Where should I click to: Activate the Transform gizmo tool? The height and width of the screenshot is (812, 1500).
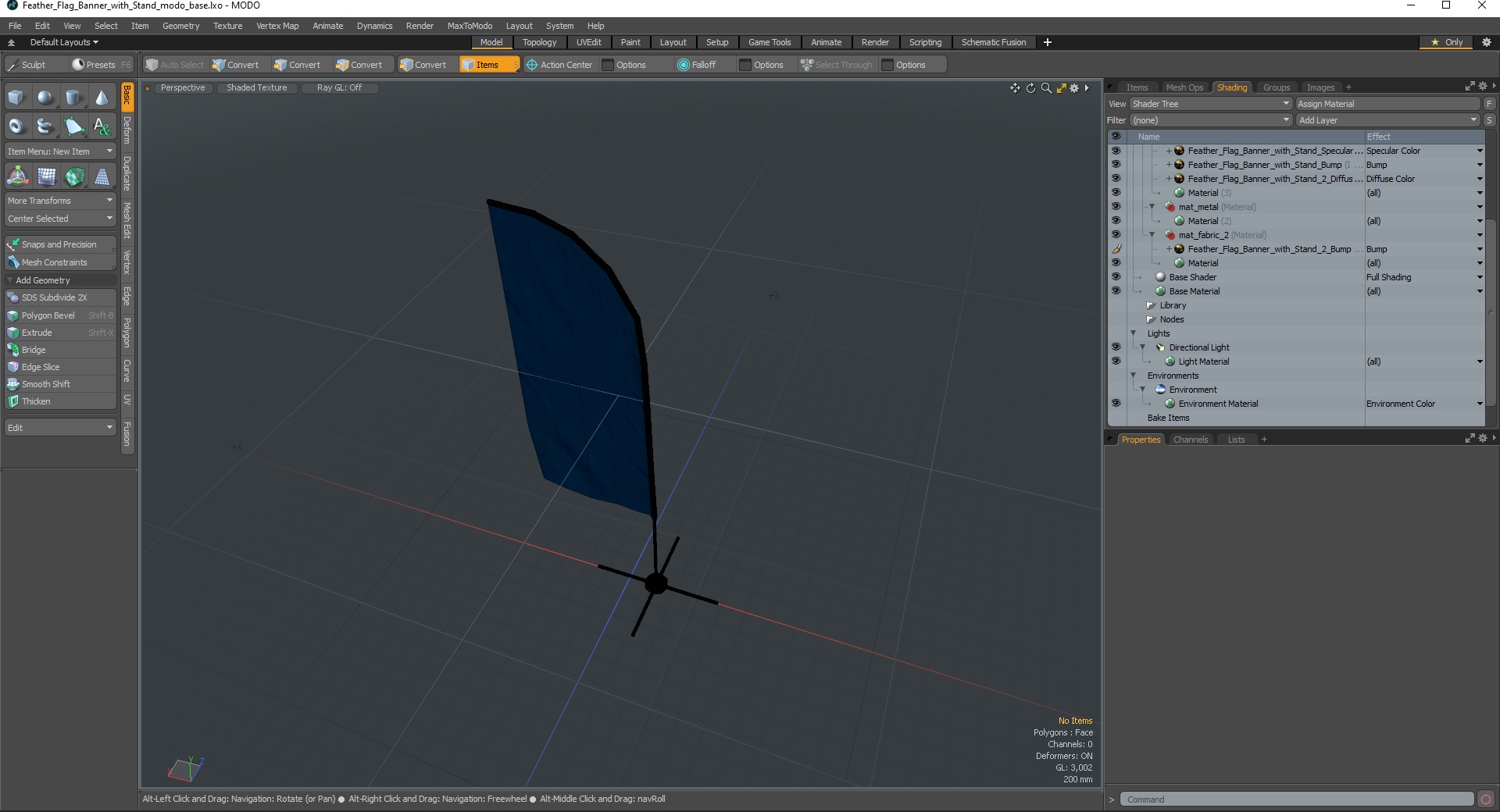(17, 176)
